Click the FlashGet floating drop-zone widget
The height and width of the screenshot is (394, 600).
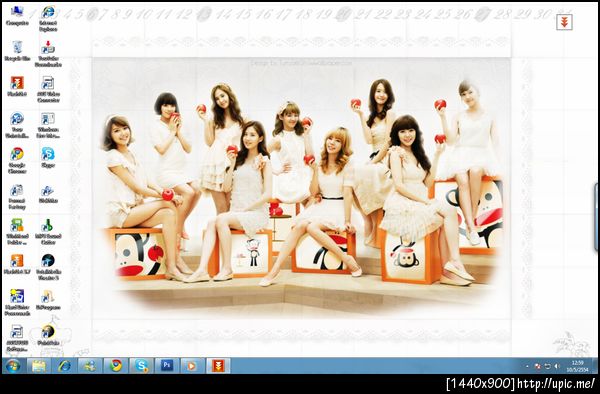pos(564,22)
